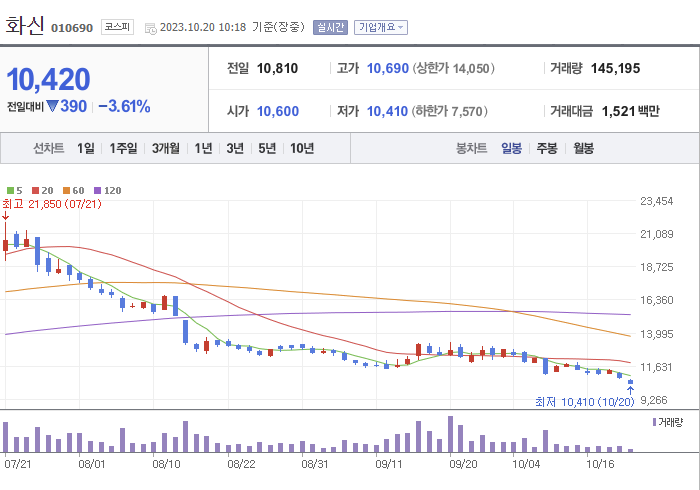Screen dimensions: 700x490
Task: Click the current price 10,420
Action: (48, 79)
